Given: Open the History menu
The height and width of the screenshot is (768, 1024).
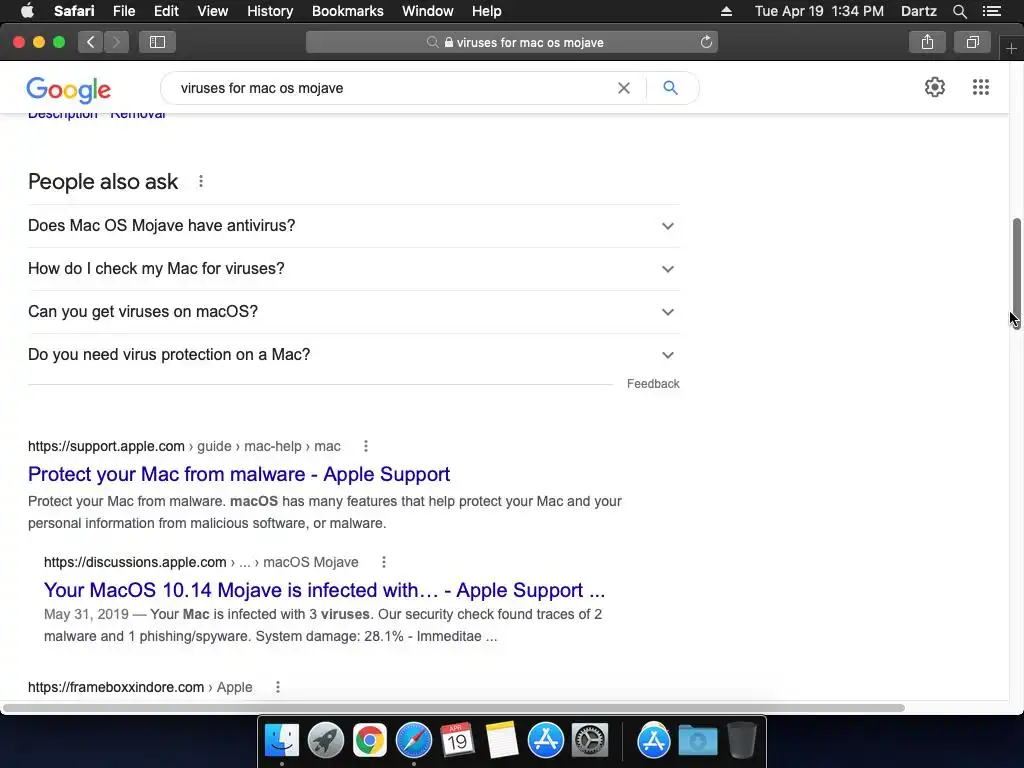Looking at the screenshot, I should (270, 11).
